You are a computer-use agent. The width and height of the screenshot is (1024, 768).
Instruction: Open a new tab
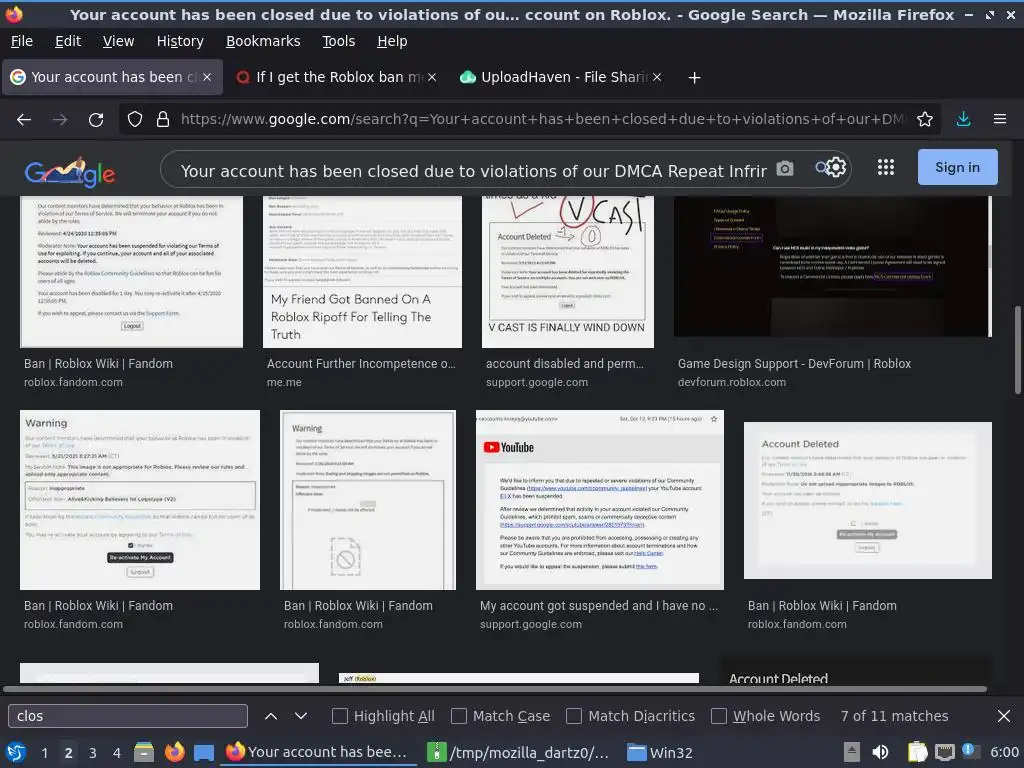click(x=695, y=78)
